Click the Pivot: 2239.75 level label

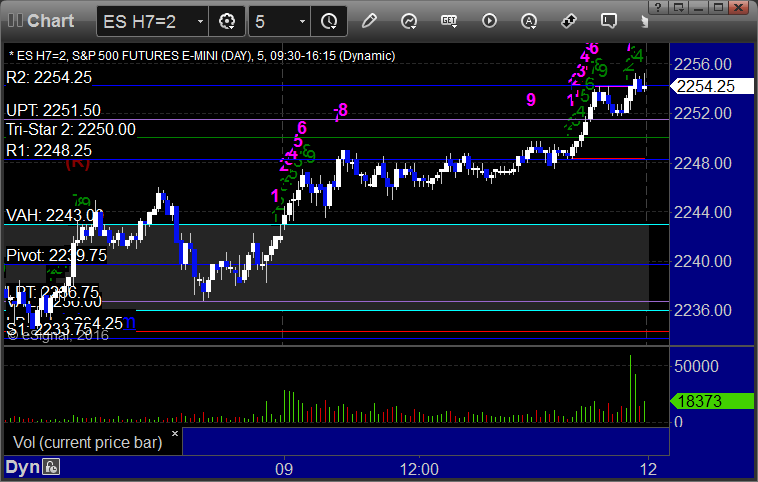point(56,255)
